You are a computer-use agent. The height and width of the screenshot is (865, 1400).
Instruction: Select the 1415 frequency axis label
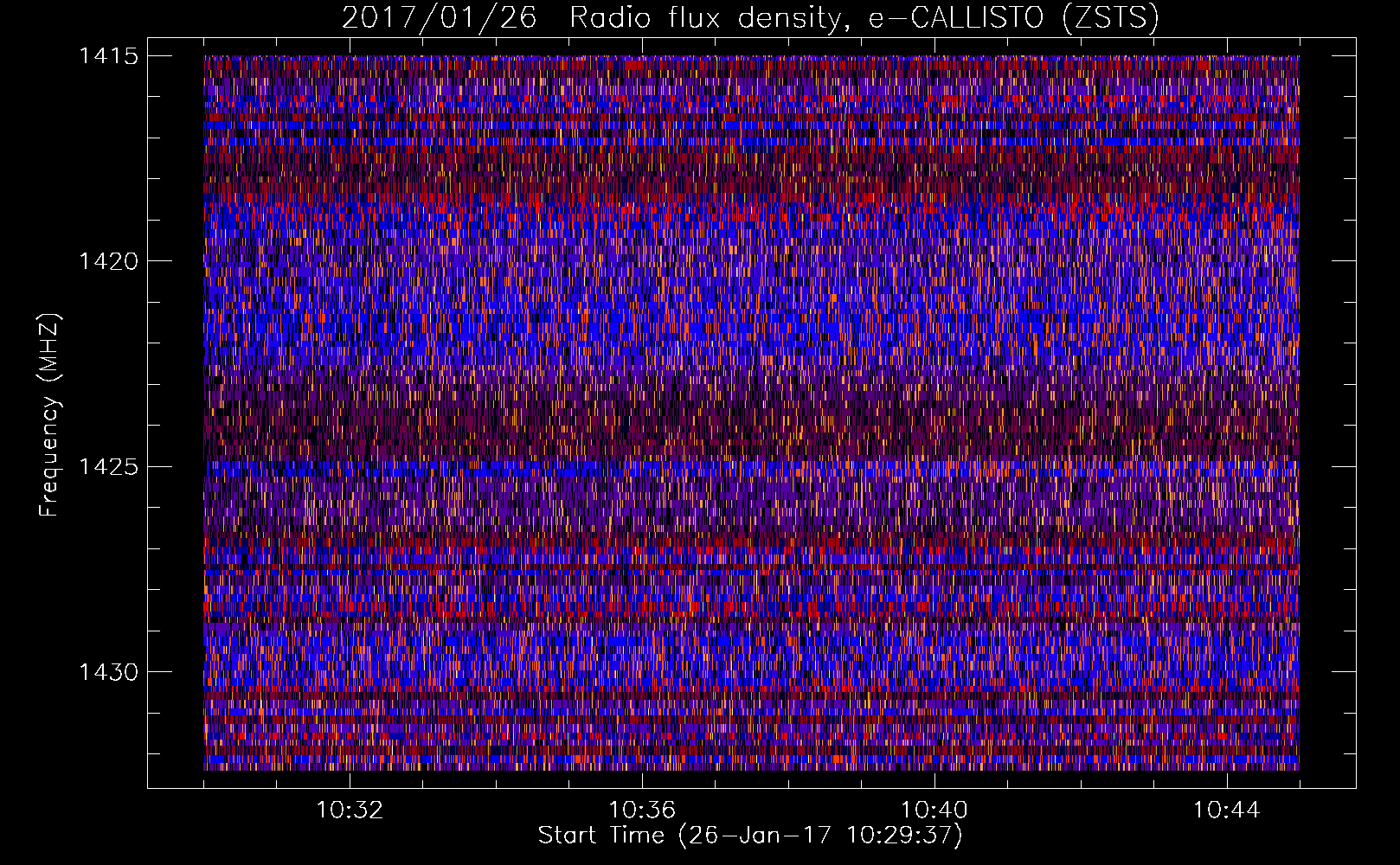coord(108,56)
